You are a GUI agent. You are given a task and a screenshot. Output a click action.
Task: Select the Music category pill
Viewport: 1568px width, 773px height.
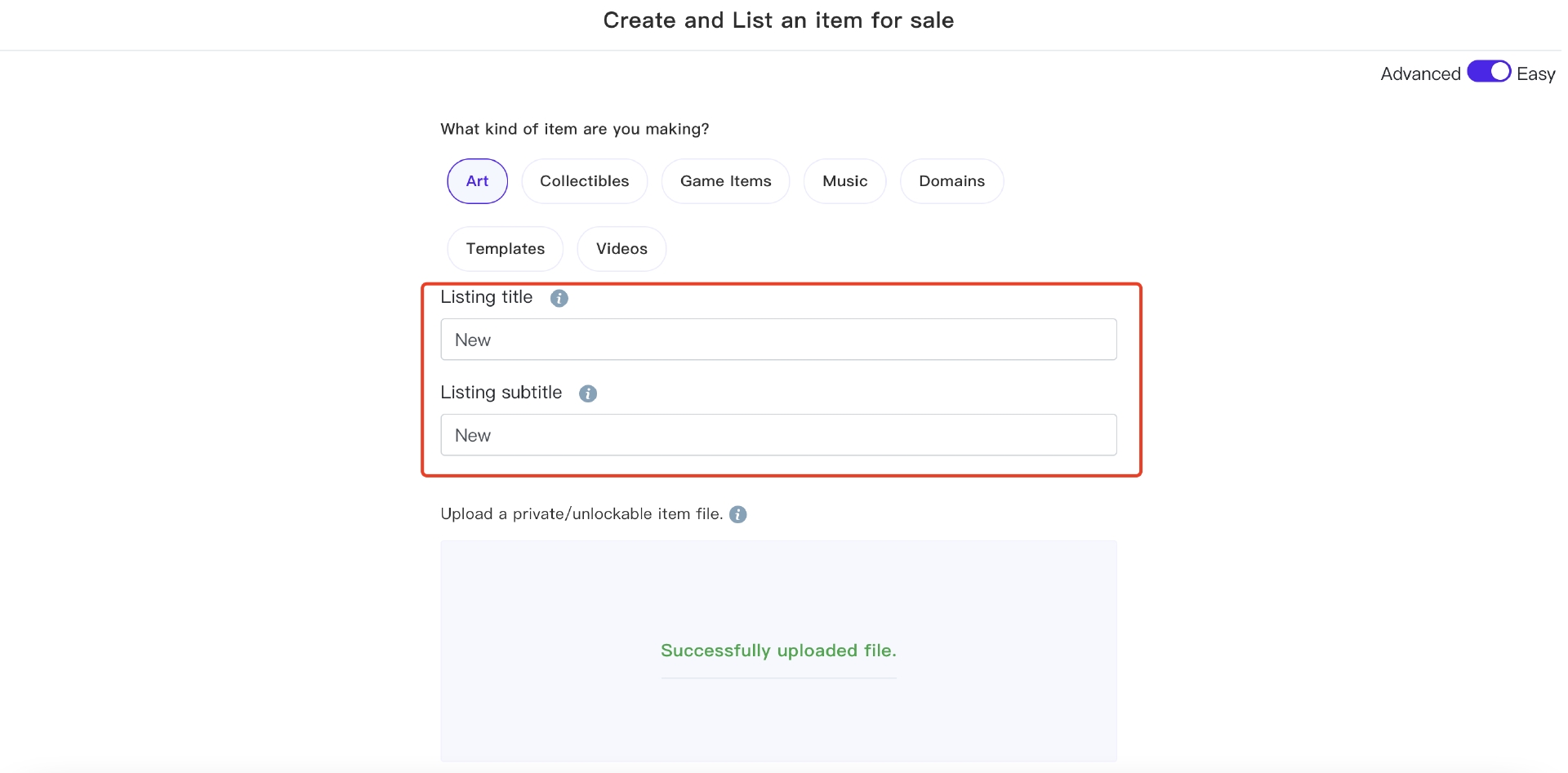pyautogui.click(x=845, y=181)
